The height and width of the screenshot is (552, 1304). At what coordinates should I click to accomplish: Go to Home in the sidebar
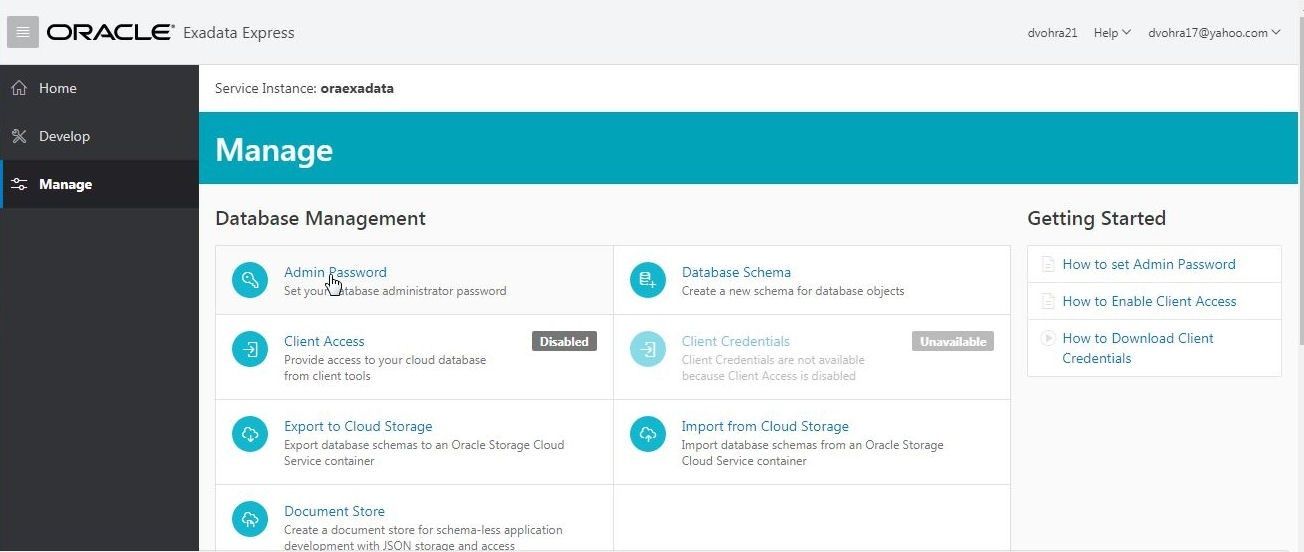coord(99,88)
